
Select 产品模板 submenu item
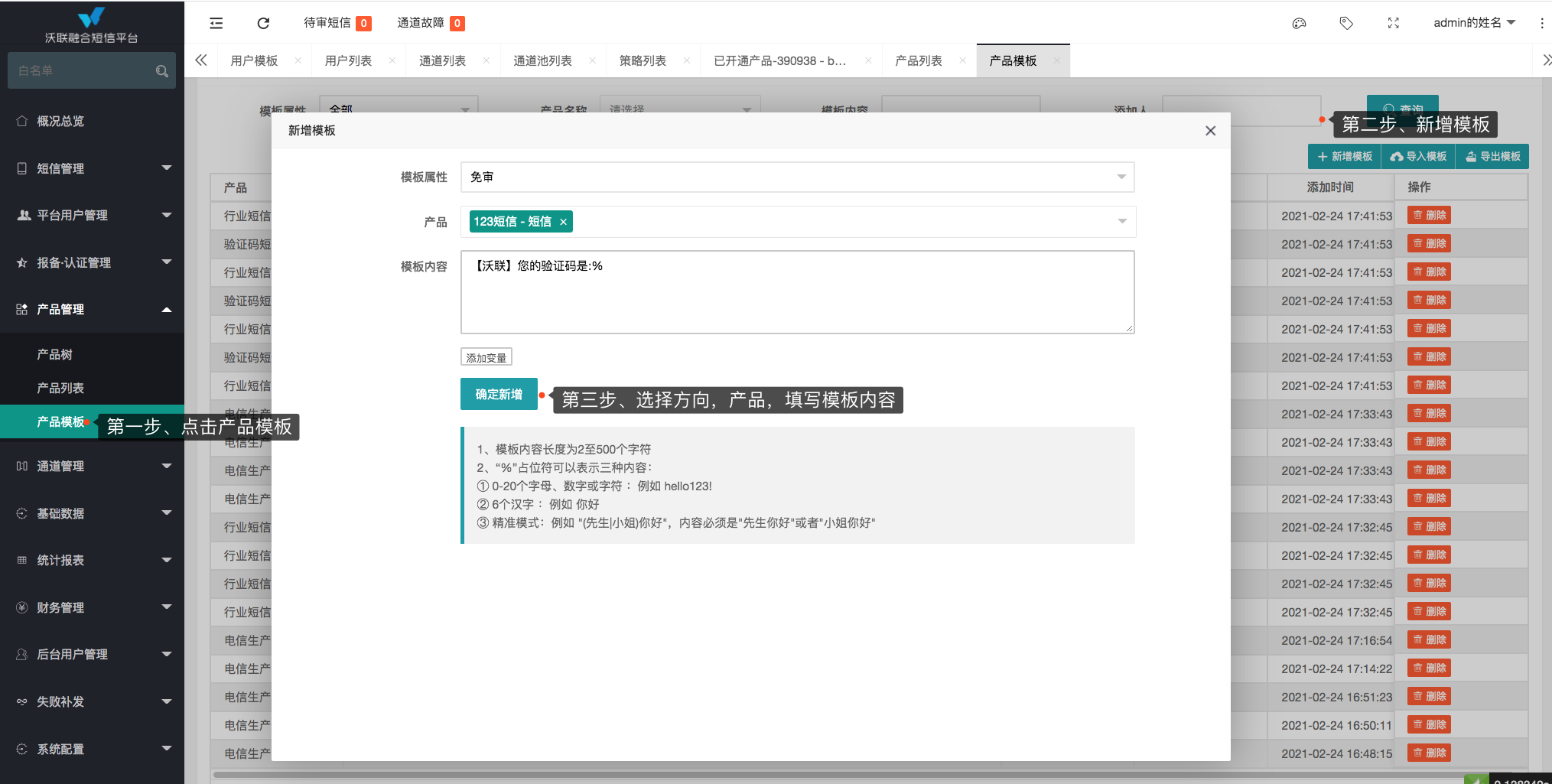click(x=61, y=421)
